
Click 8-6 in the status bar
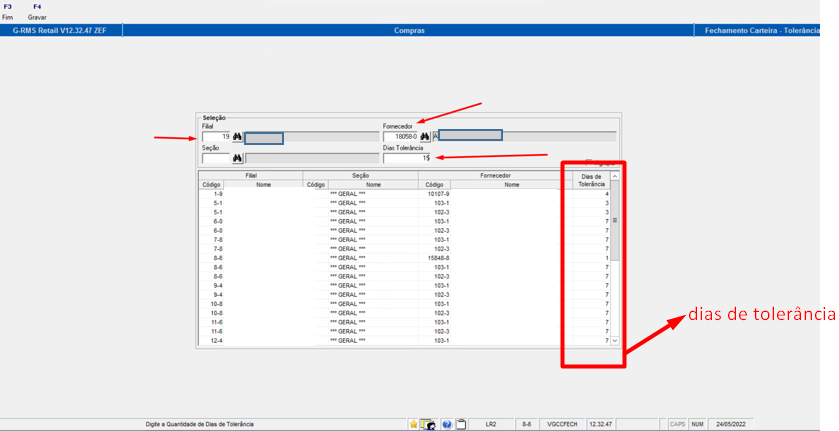527,425
